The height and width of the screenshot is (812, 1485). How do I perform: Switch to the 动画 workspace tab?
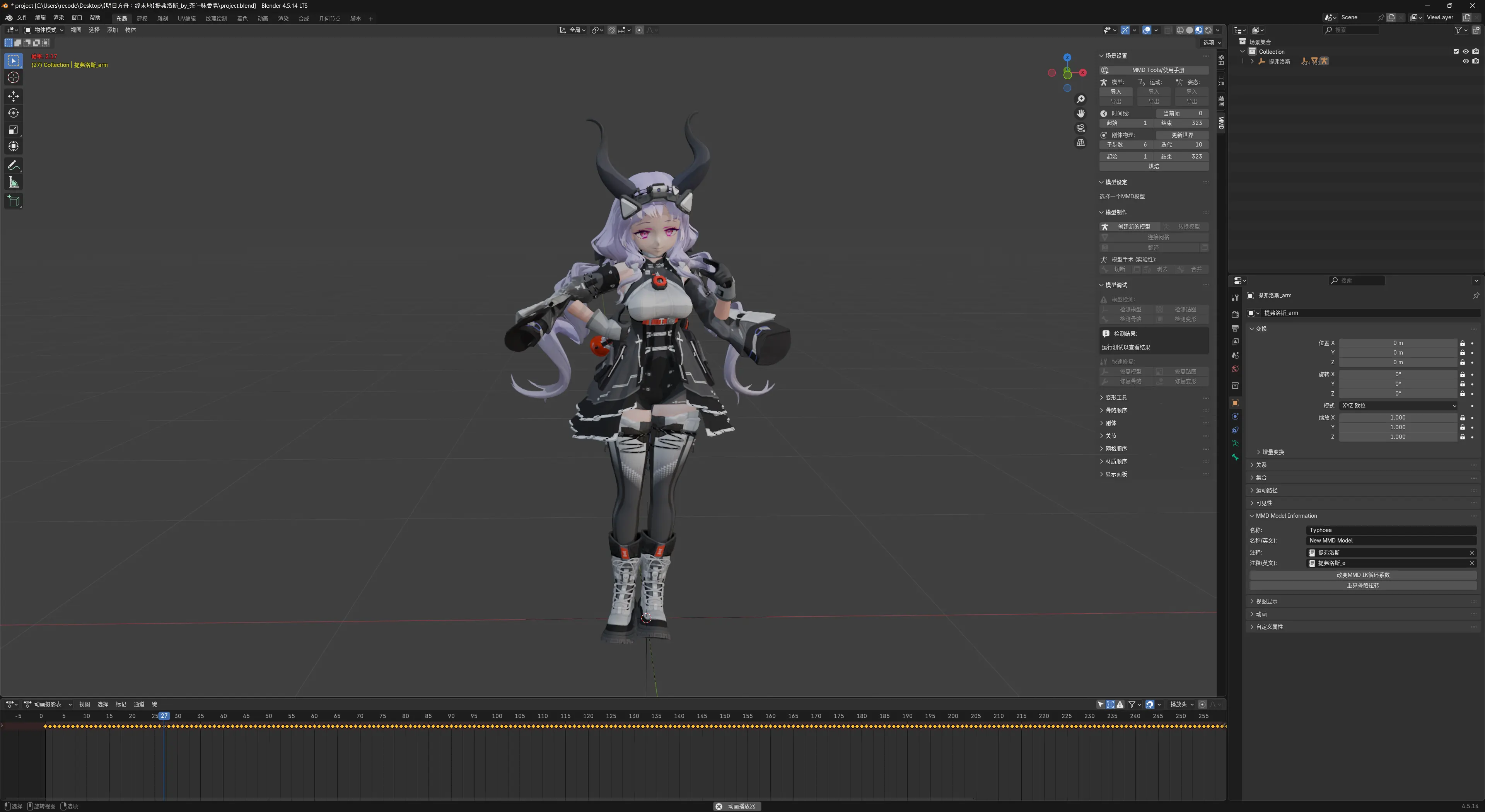pos(263,19)
